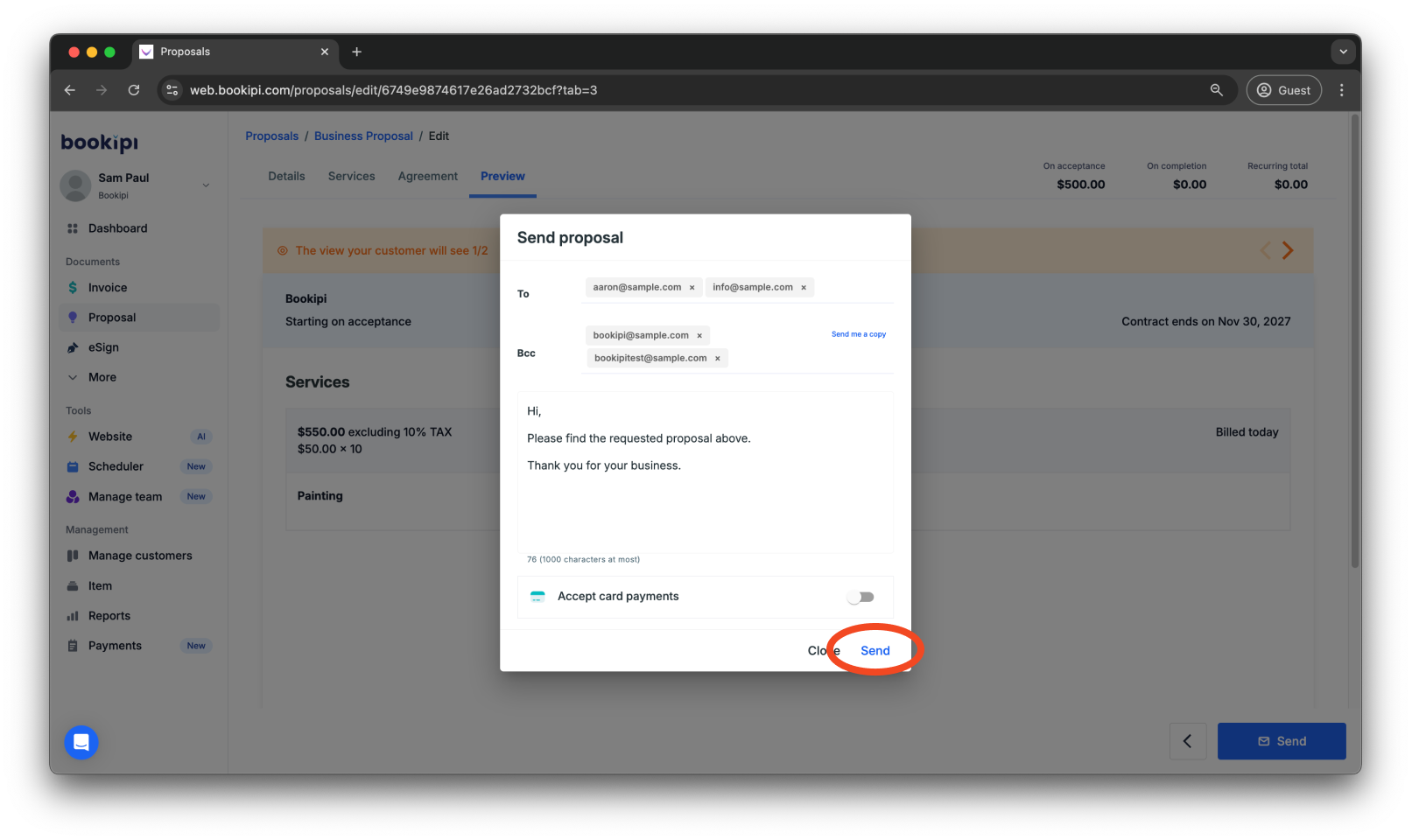Launch the AI Website builder
1412x840 pixels.
(x=109, y=436)
